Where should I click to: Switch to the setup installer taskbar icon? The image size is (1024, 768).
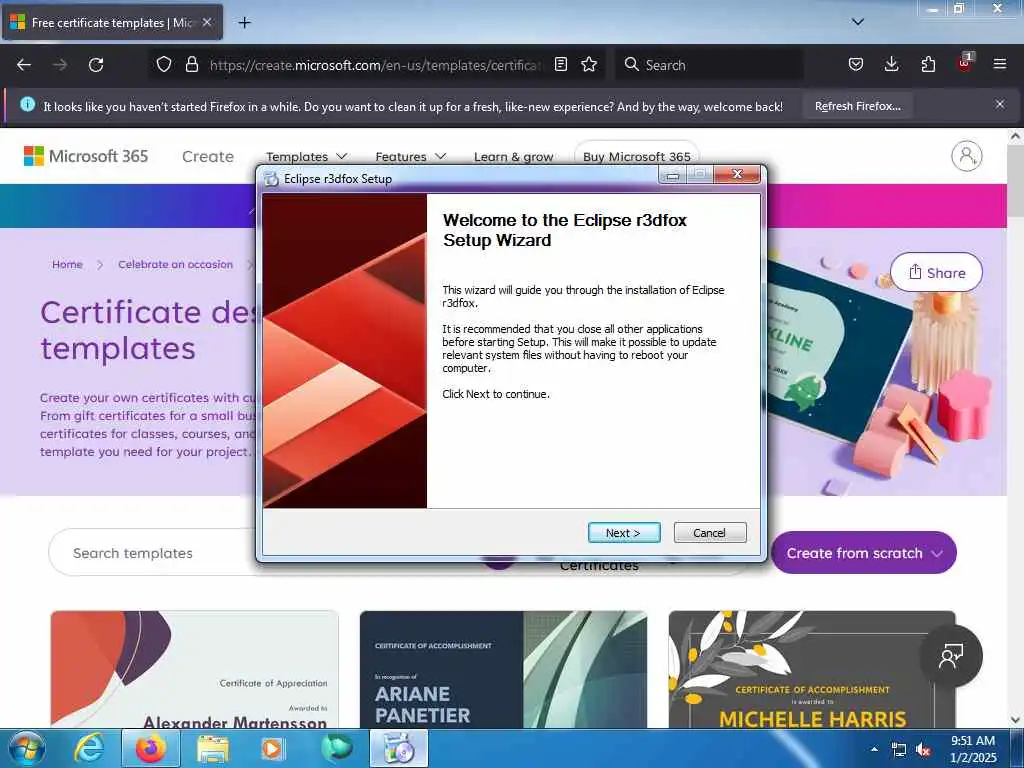[x=399, y=748]
